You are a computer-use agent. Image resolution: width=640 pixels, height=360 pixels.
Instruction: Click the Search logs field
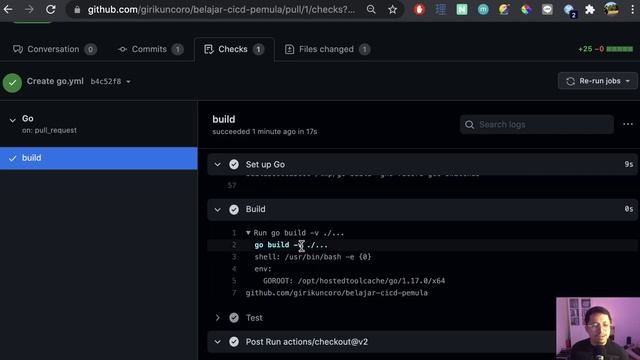(x=536, y=124)
